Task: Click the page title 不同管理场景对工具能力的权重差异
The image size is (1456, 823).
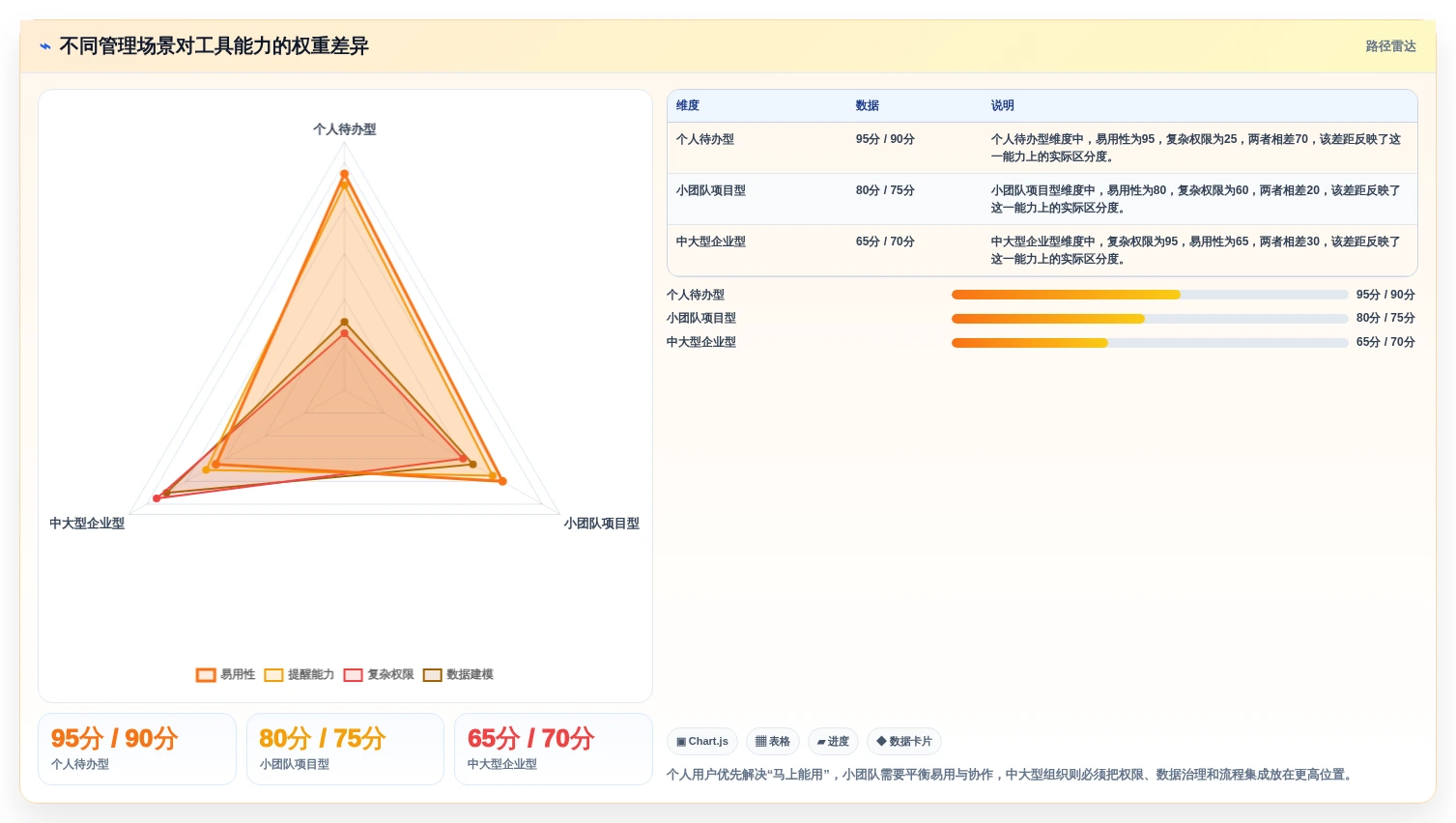Action: 214,46
